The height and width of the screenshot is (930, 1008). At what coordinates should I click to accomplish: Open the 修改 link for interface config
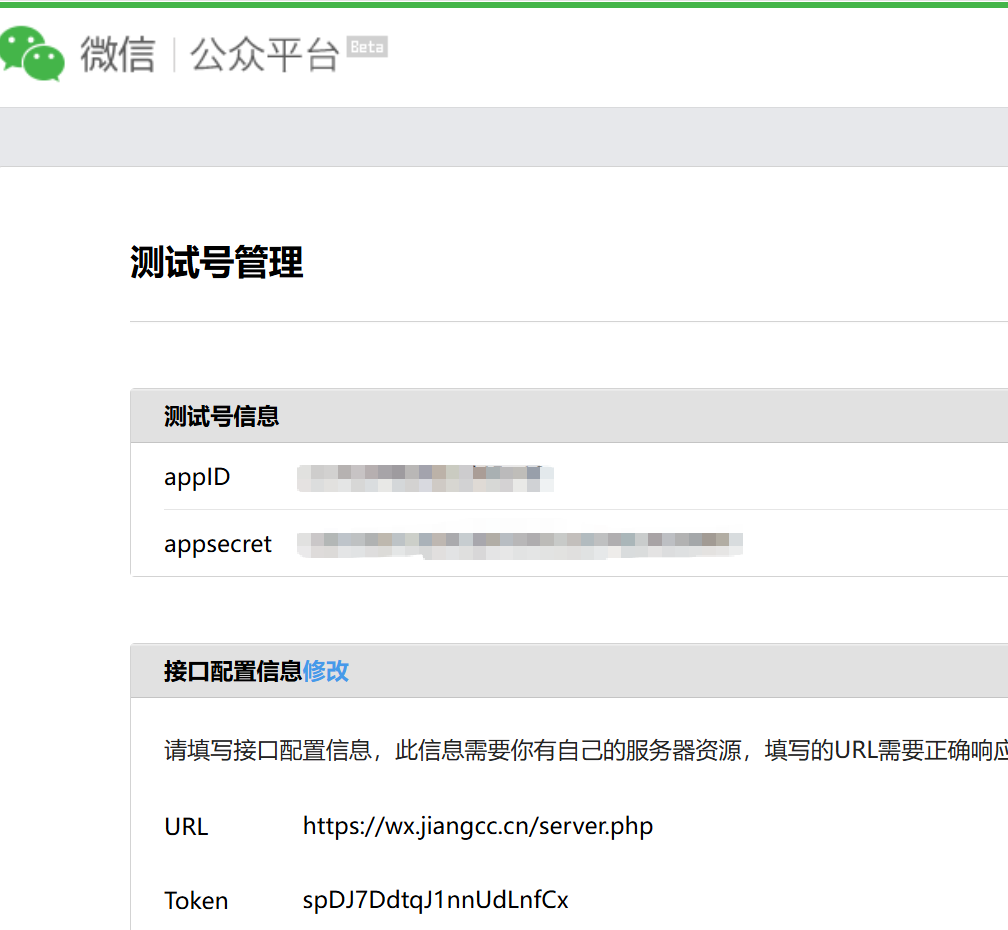pos(326,671)
